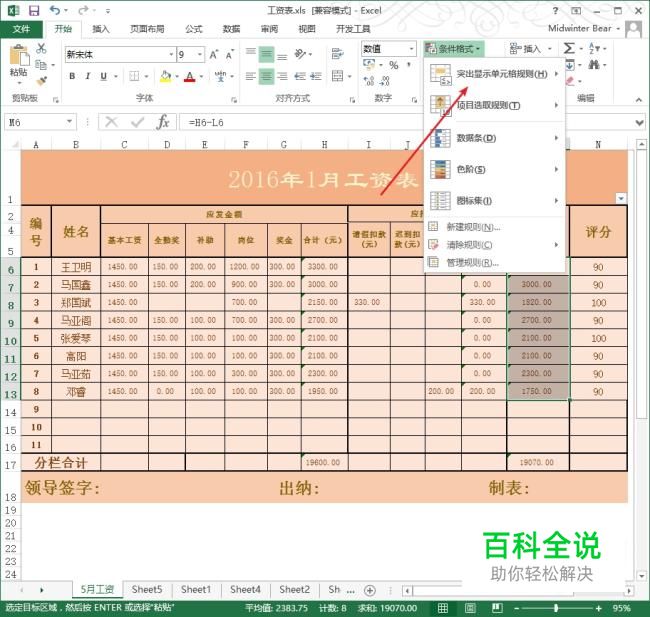The image size is (650, 617).
Task: Collapse the ribbon with the up chevron
Action: [x=639, y=100]
